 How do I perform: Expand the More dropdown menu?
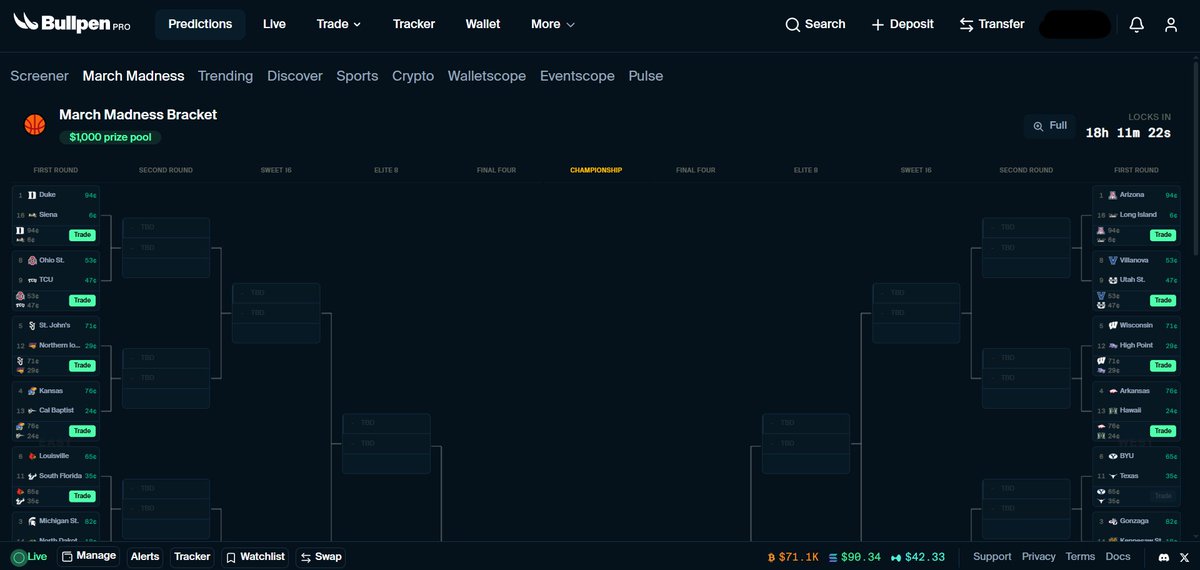[553, 24]
